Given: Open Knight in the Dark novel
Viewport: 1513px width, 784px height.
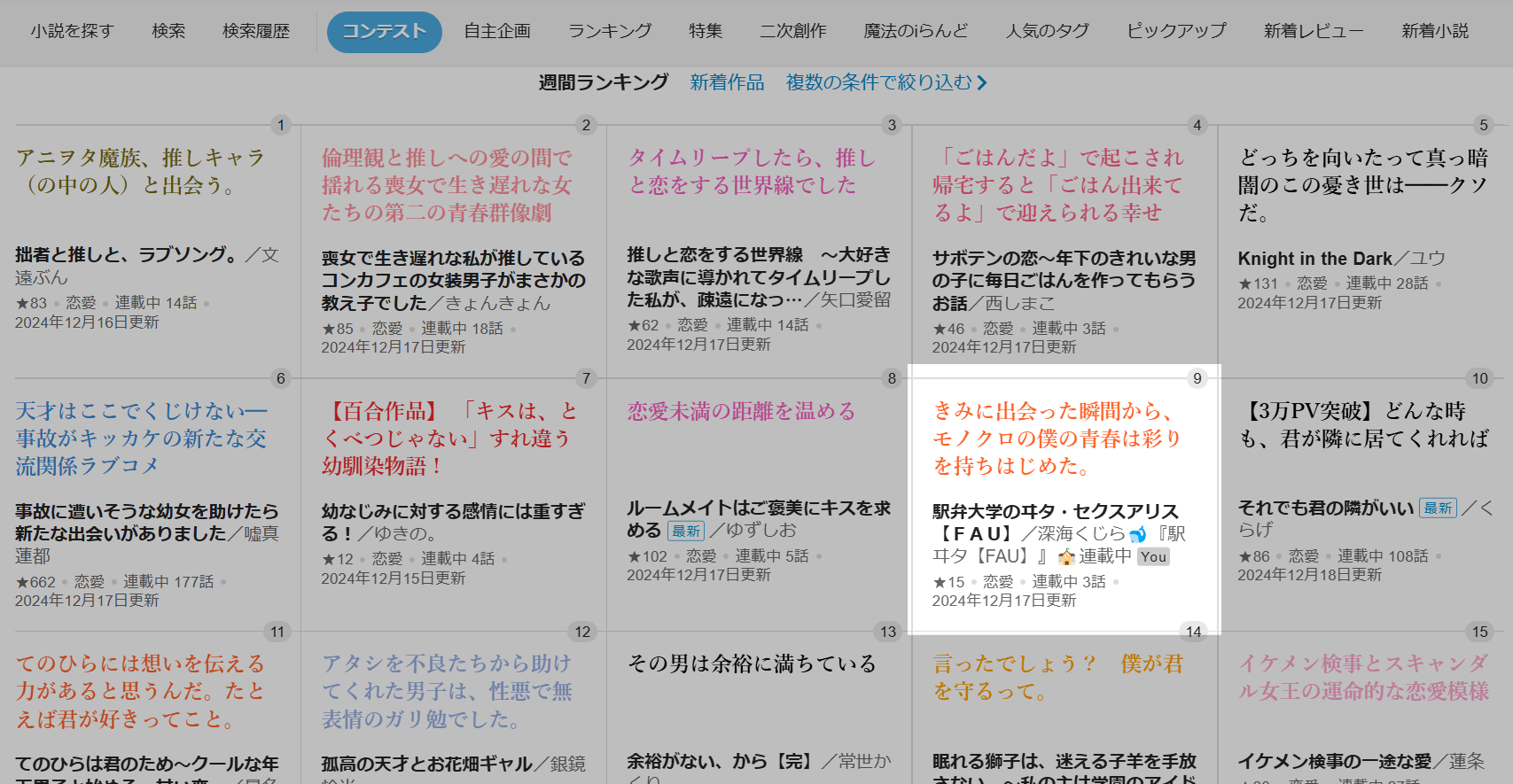Looking at the screenshot, I should click(x=1314, y=259).
